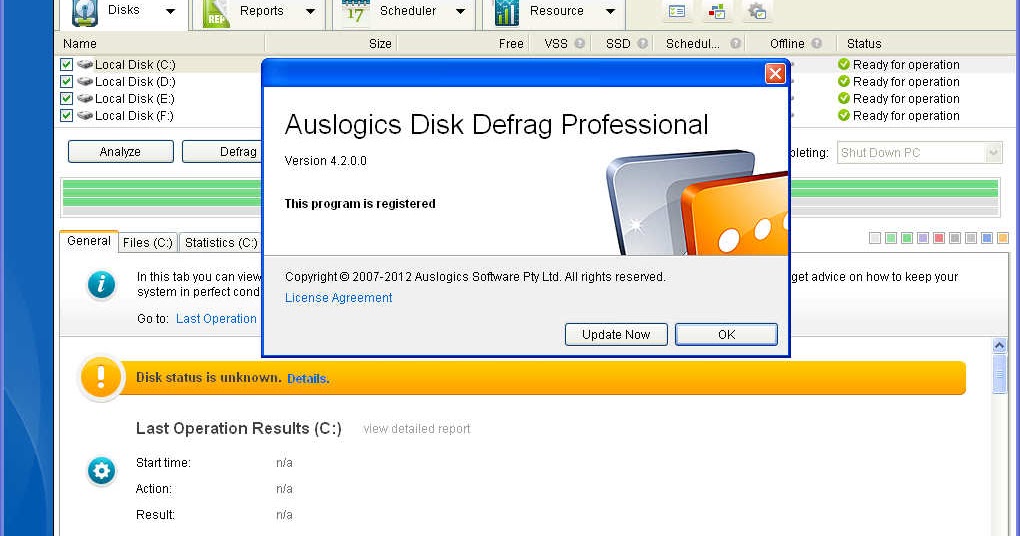This screenshot has width=1020, height=536.
Task: Click the scrollbar up arrow in results pane
Action: click(1000, 345)
